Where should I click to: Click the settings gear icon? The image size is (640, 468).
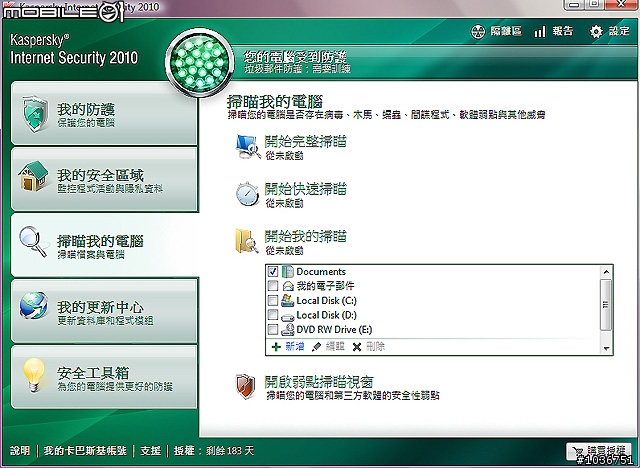point(596,31)
